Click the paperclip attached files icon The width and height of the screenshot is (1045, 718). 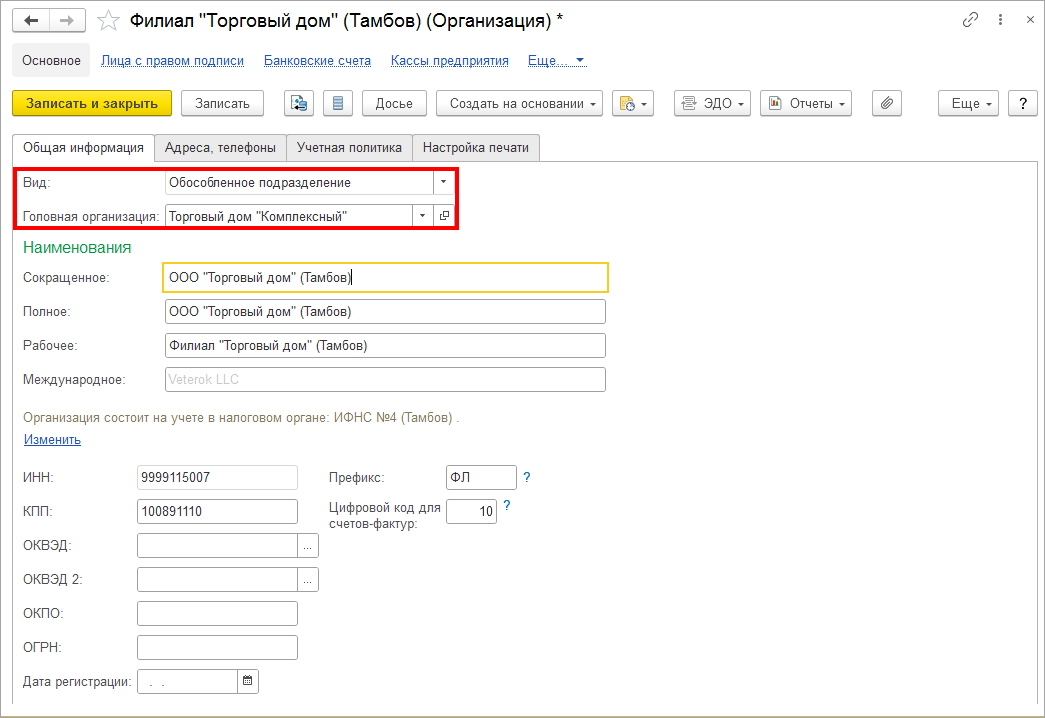(887, 103)
